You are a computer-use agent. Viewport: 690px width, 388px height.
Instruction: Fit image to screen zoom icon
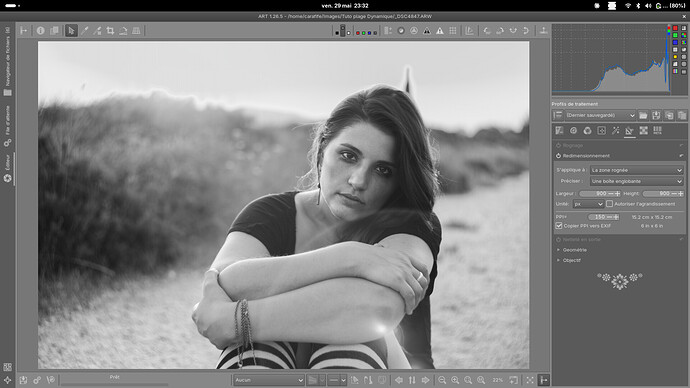click(468, 380)
